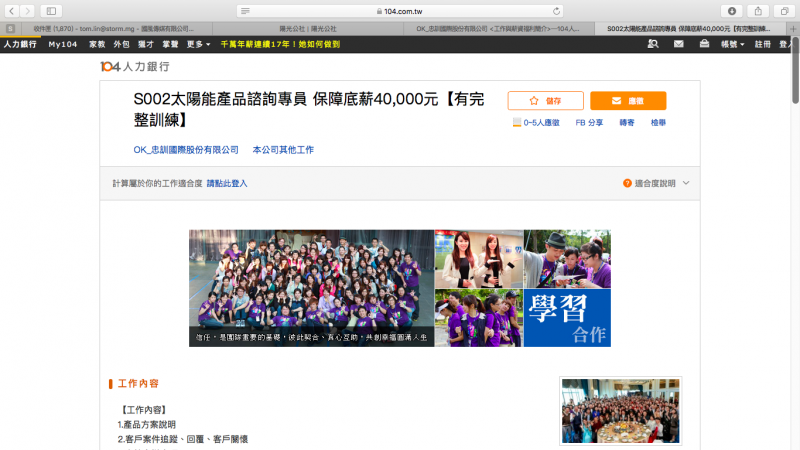This screenshot has width=800, height=450.
Task: Open 外包 in top navigation
Action: point(121,44)
